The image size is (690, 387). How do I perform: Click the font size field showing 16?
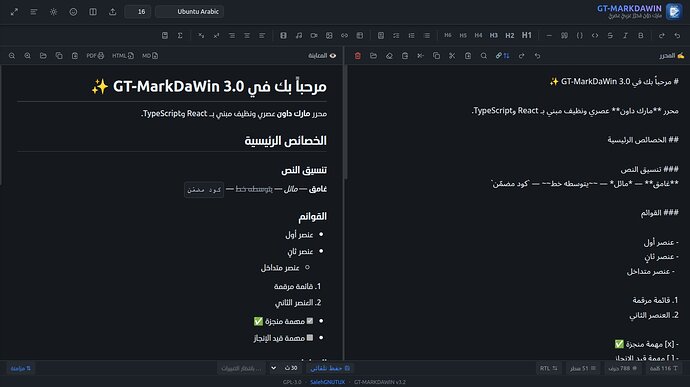point(138,12)
